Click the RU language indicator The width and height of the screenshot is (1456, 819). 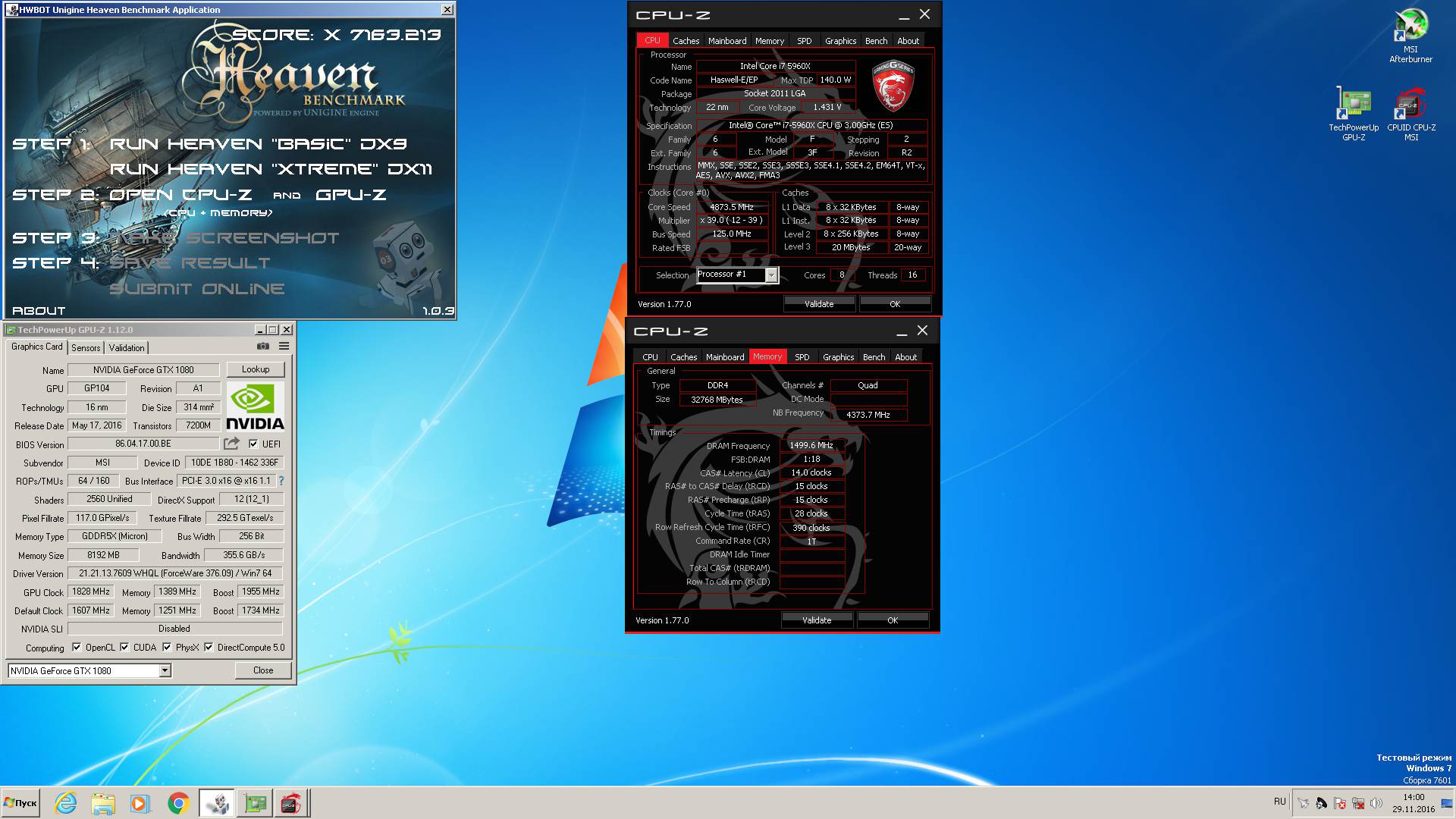coord(1280,802)
